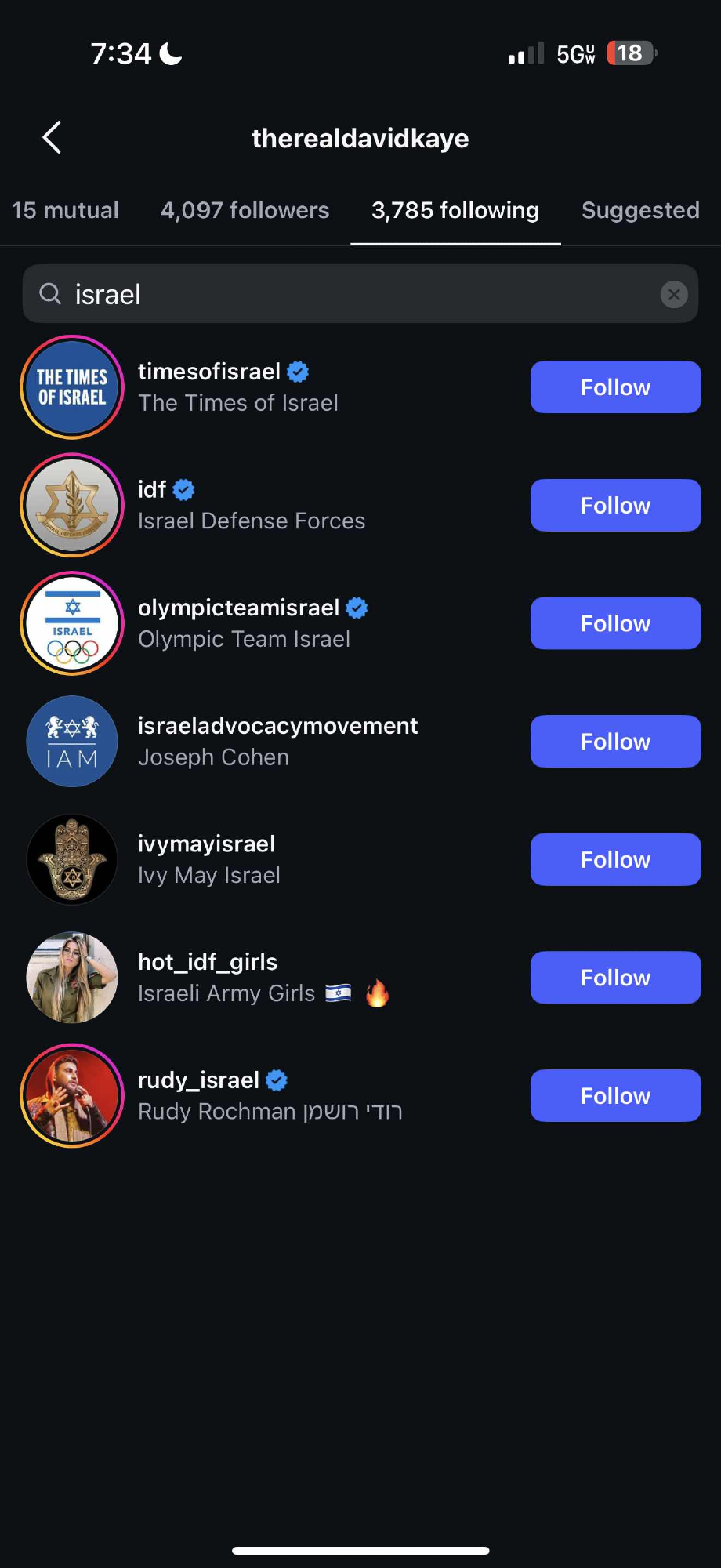Viewport: 721px width, 1568px height.
Task: Focus the search field containing israel
Action: click(353, 294)
